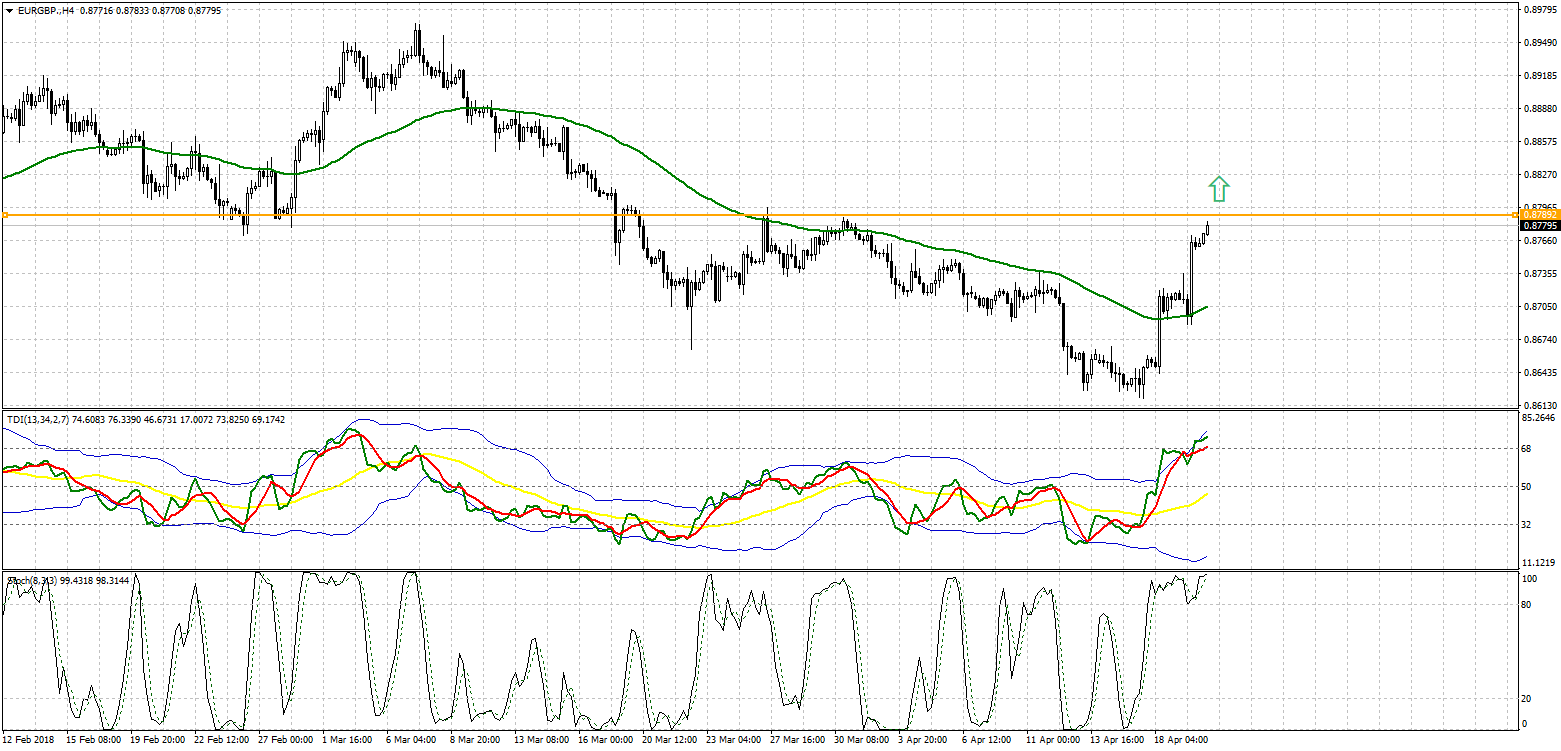Click the 18 Apr 04:00 time label
Image resolution: width=1561 pixels, height=751 pixels.
[x=1181, y=740]
